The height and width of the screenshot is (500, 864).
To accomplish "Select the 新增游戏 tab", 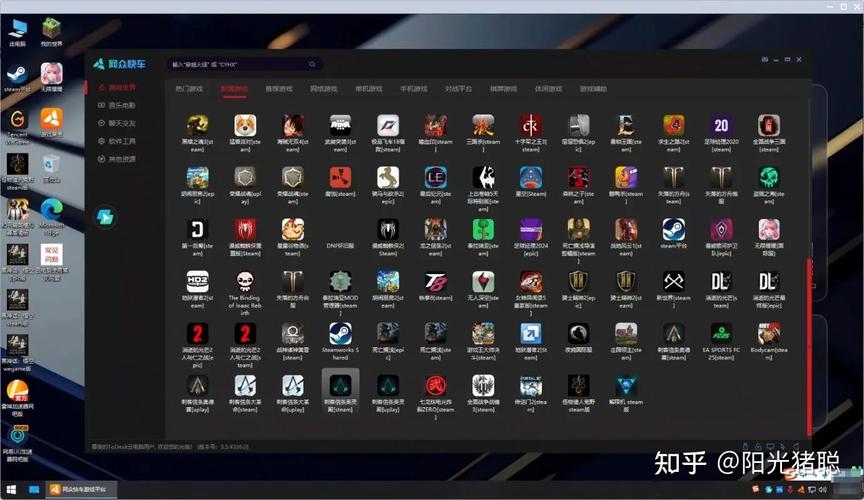I will (x=234, y=88).
